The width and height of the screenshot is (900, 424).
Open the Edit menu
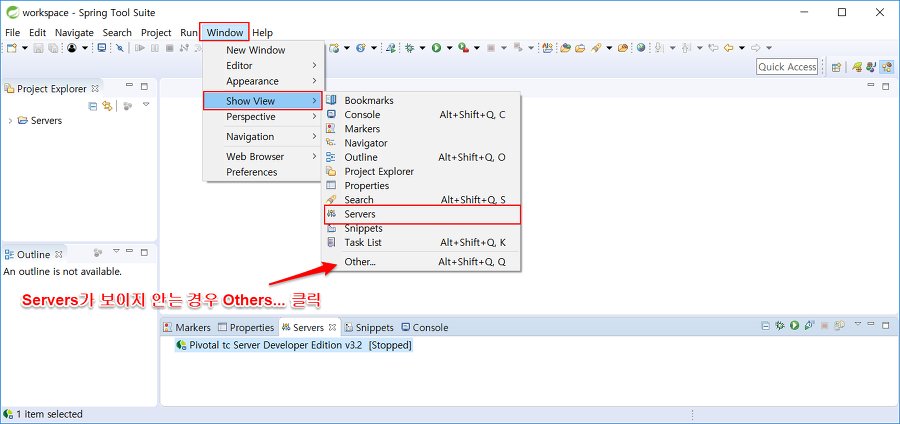pyautogui.click(x=38, y=33)
